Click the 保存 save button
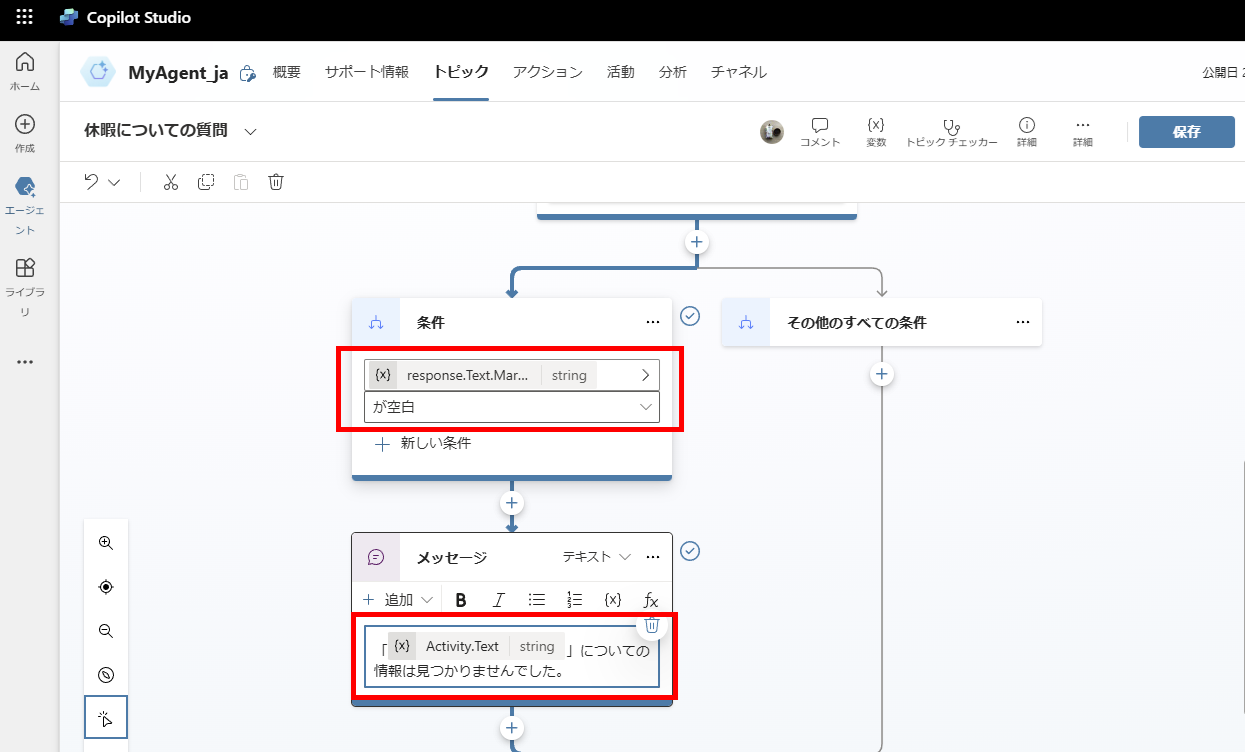1245x752 pixels. tap(1186, 131)
